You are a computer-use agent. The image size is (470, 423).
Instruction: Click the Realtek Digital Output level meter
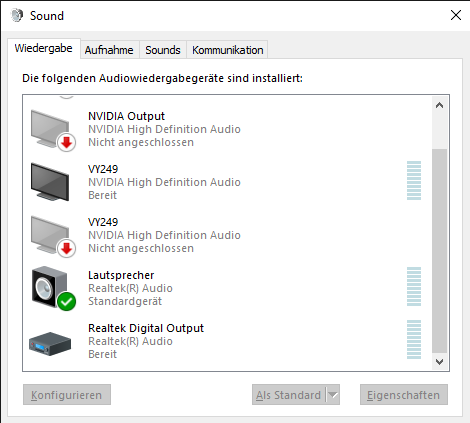pyautogui.click(x=414, y=339)
